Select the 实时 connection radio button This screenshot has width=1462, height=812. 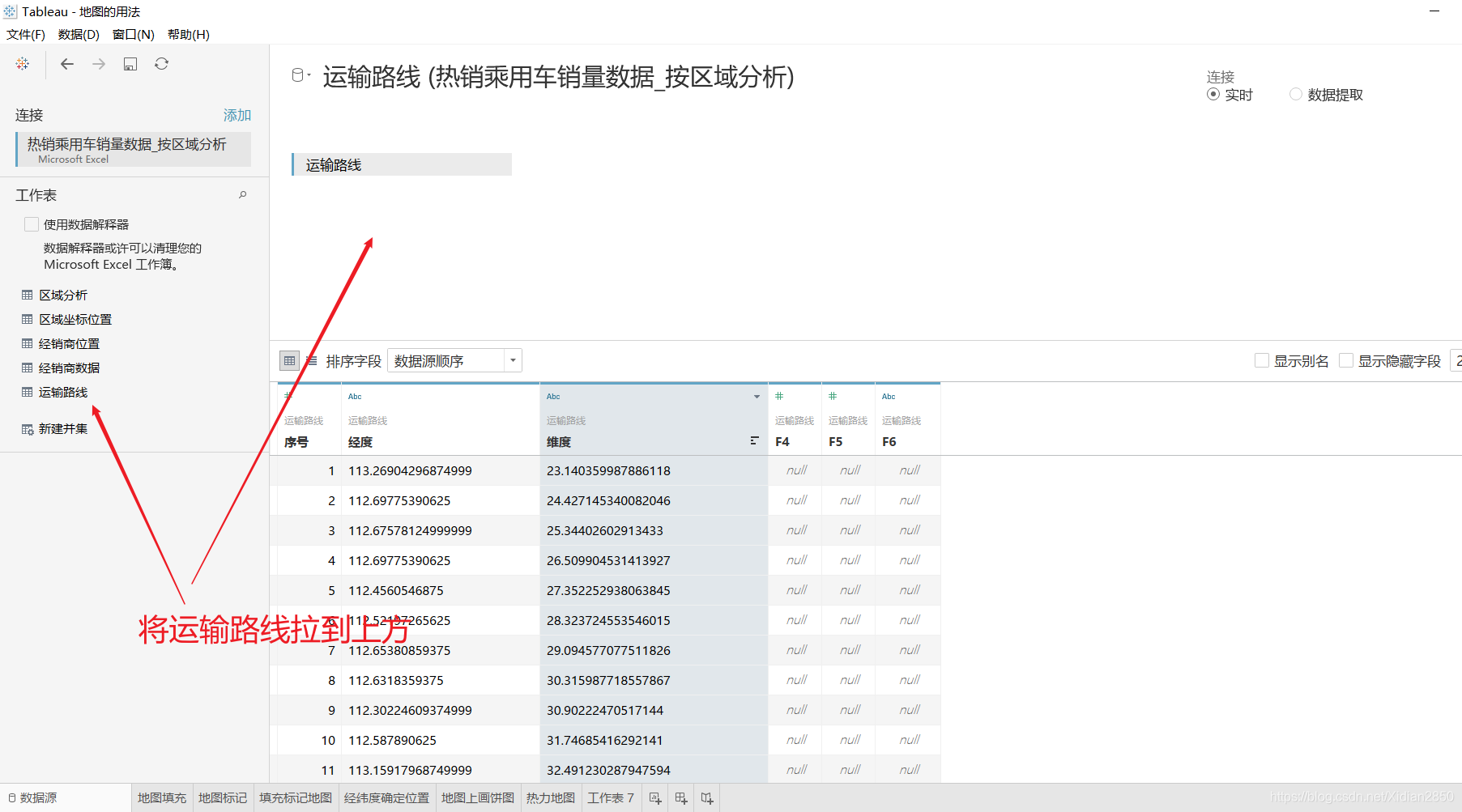click(x=1213, y=95)
